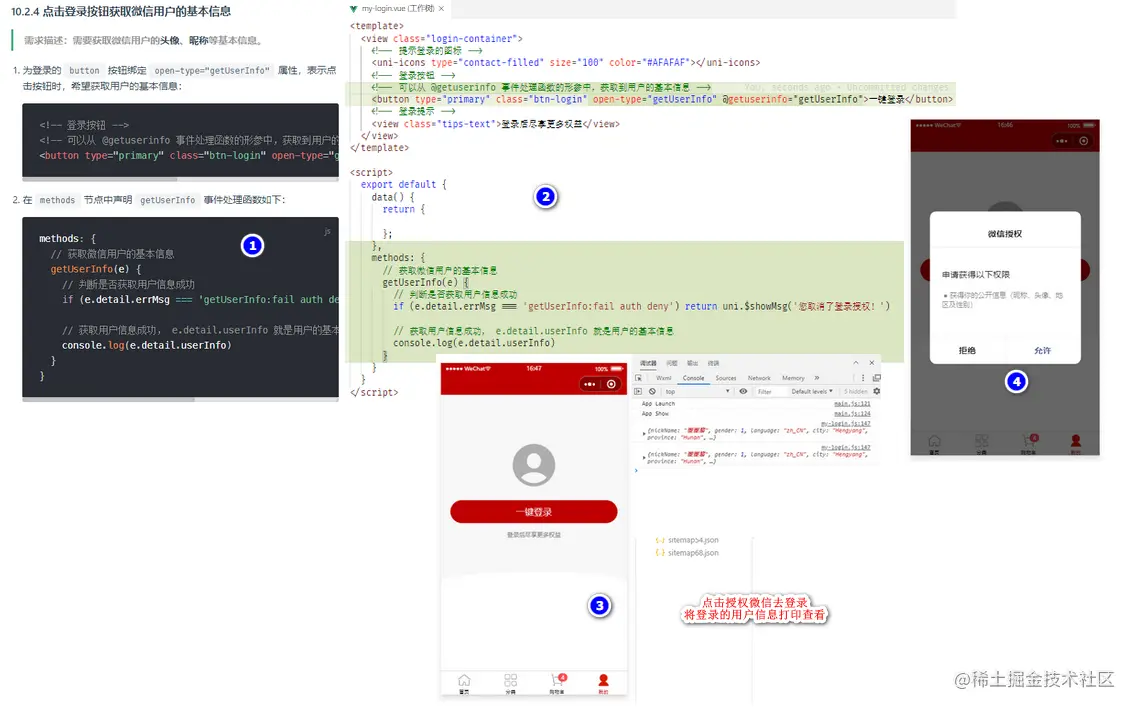Click the console Filter input field
This screenshot has height=710, width=1135.
coord(772,392)
